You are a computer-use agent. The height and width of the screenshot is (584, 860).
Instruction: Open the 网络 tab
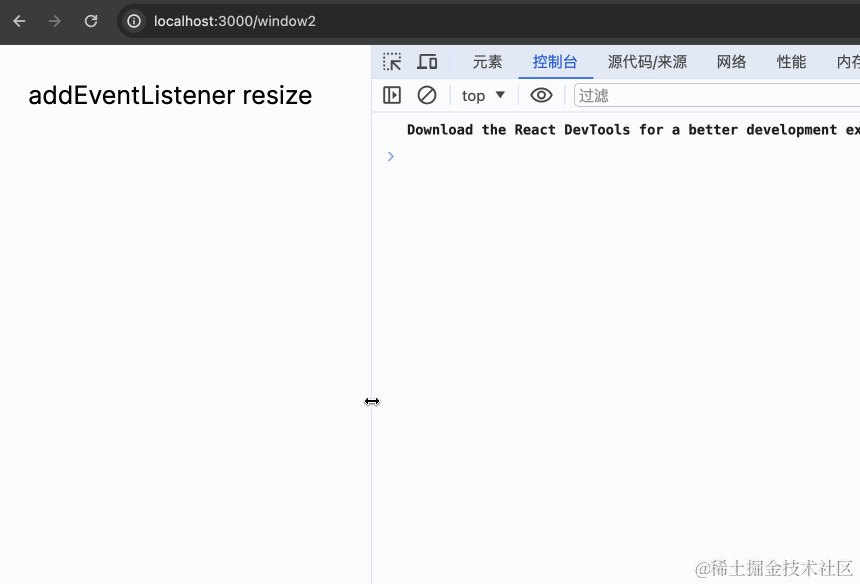(x=731, y=62)
